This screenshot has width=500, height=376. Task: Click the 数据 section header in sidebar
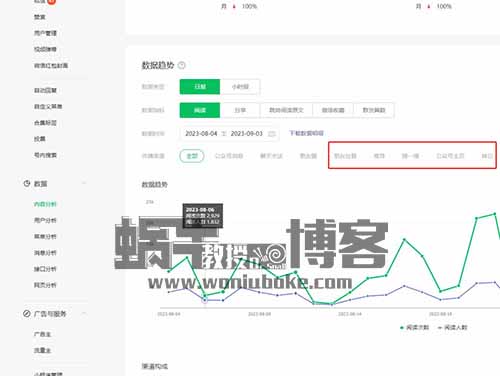[40, 184]
